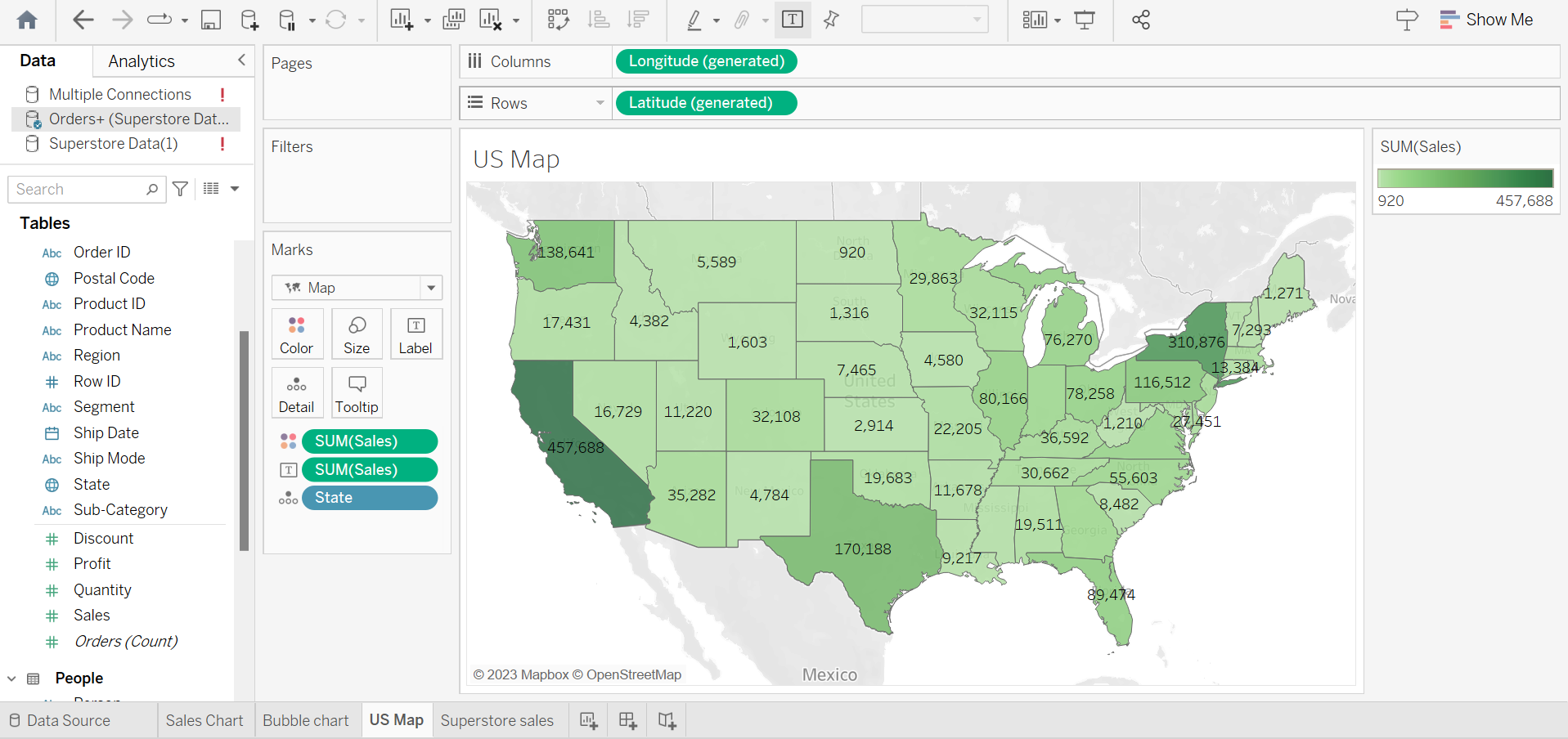Click the SUM(Sales) color legend gradient
This screenshot has height=739, width=1568.
[1464, 177]
